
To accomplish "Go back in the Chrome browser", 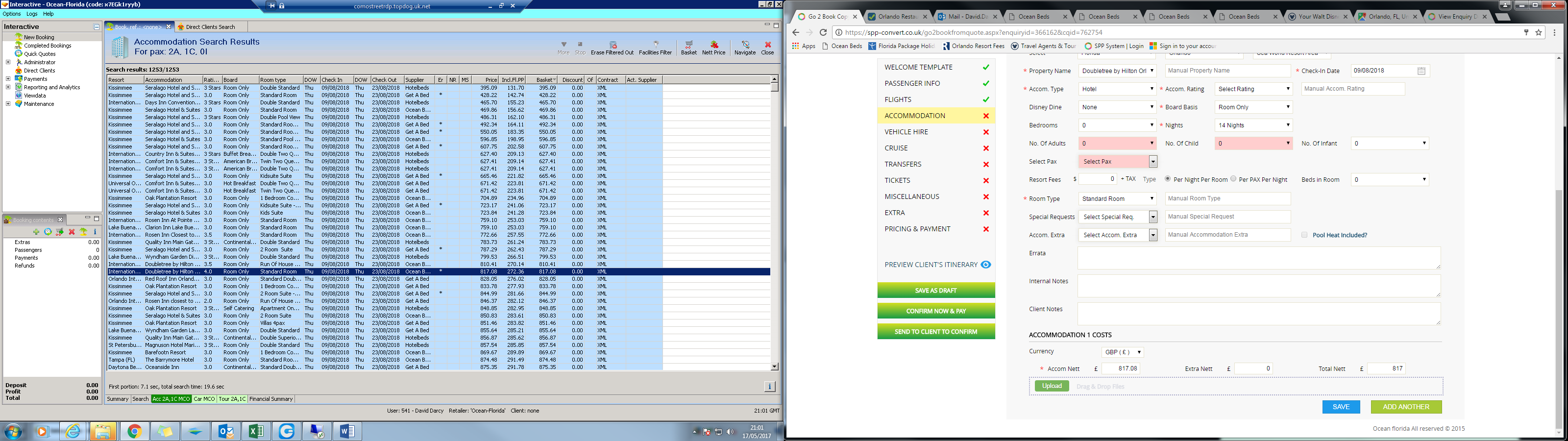I will click(796, 32).
